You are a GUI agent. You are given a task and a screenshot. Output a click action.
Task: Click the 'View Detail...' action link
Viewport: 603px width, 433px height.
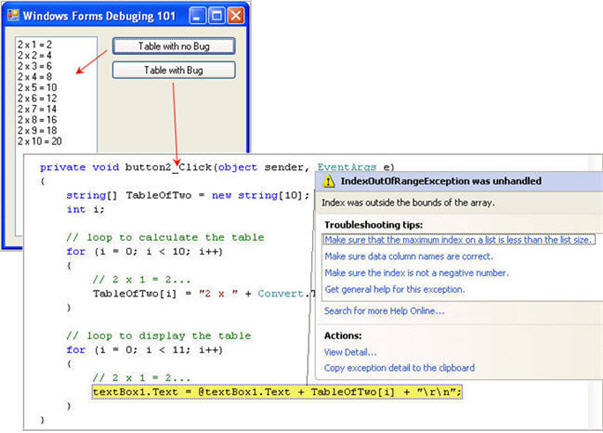tap(350, 352)
